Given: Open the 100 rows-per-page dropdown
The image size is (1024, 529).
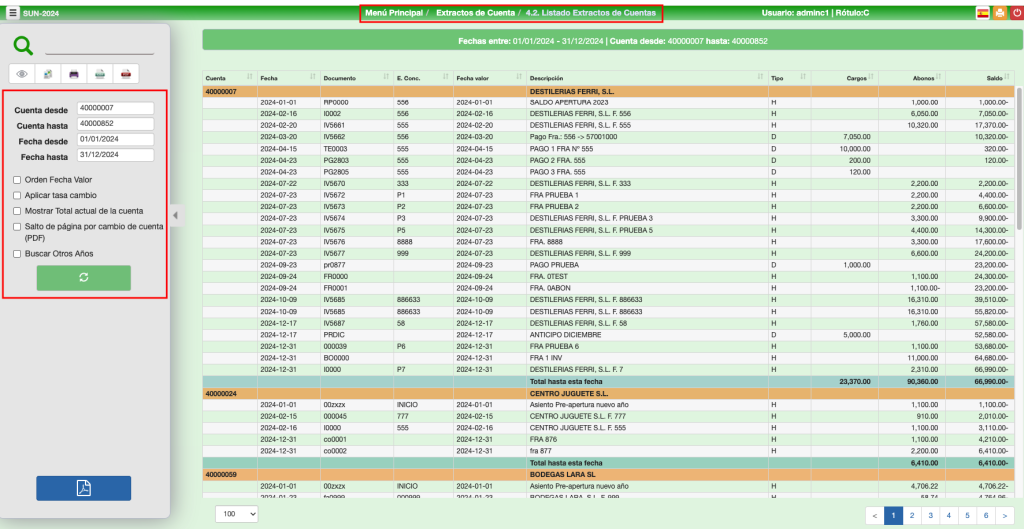Looking at the screenshot, I should [x=237, y=513].
